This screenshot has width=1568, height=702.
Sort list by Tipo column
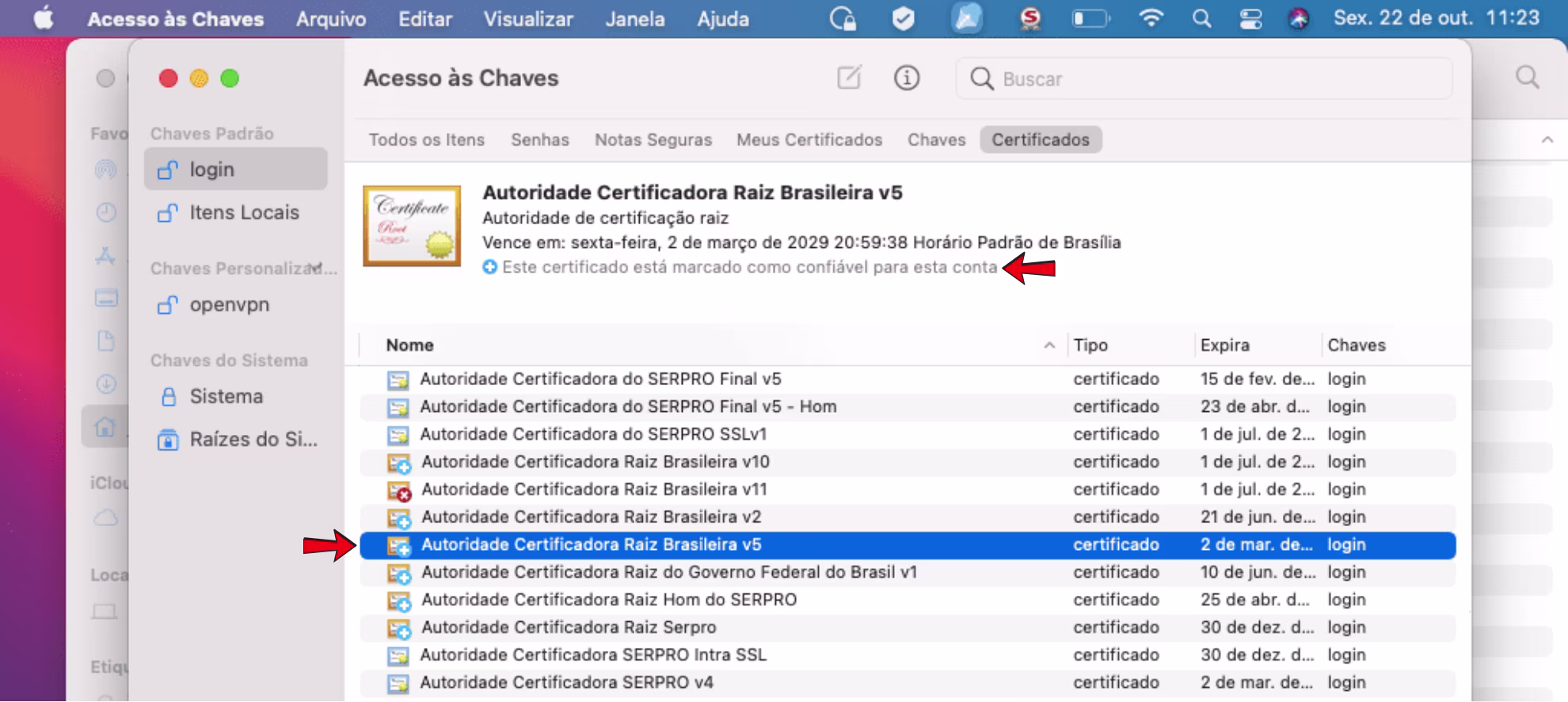coord(1090,345)
